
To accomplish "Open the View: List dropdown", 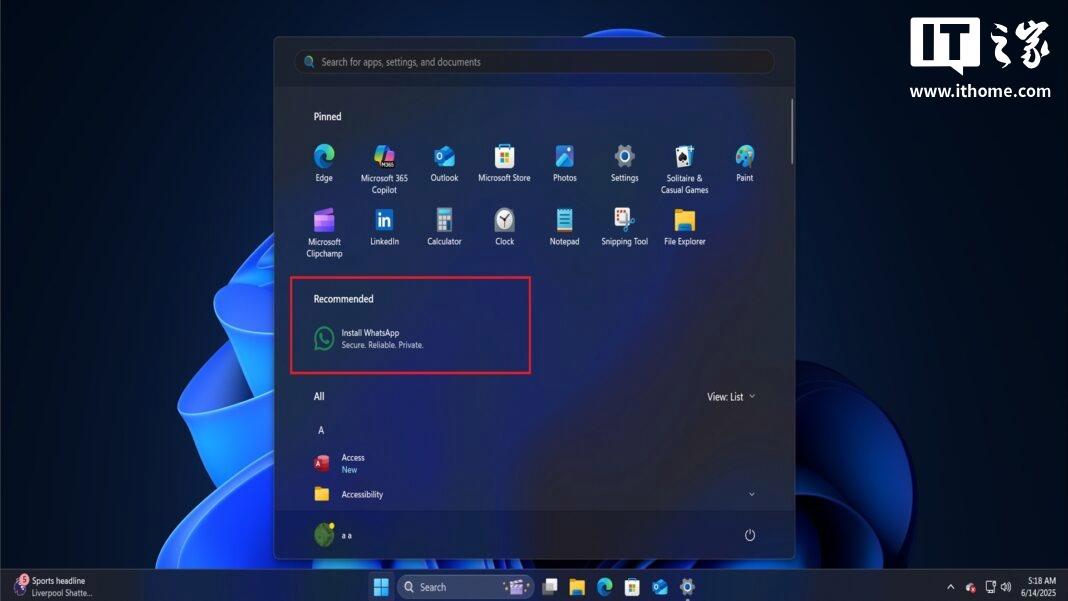I will coord(731,397).
